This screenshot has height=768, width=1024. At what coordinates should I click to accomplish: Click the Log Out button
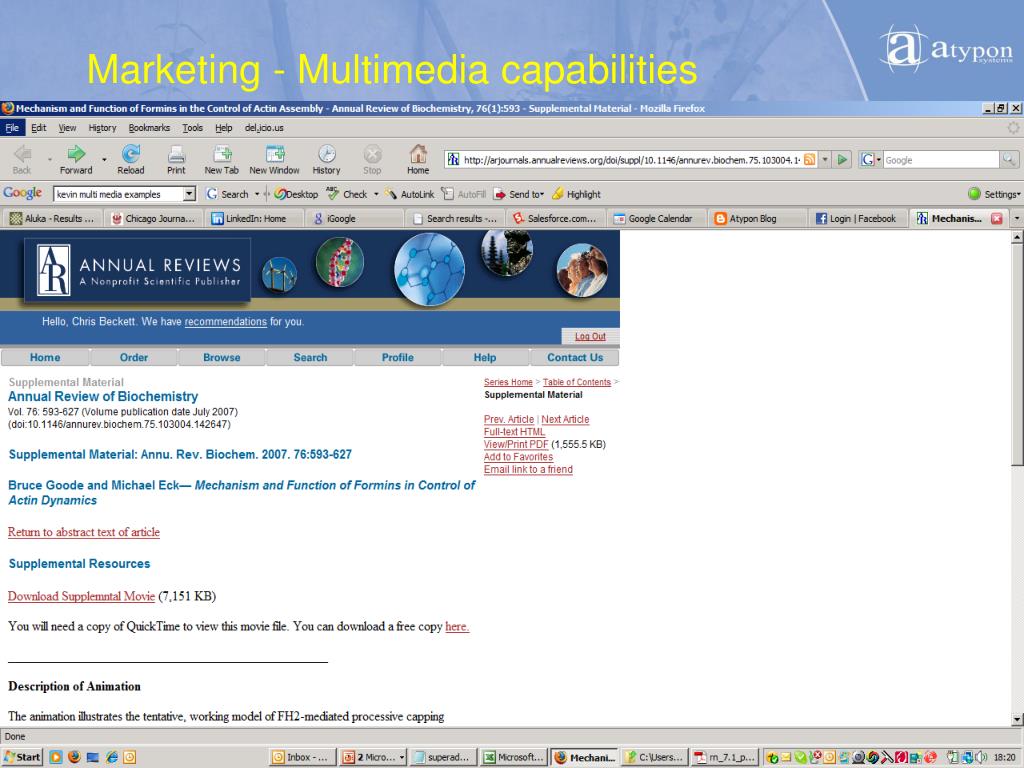coord(590,336)
